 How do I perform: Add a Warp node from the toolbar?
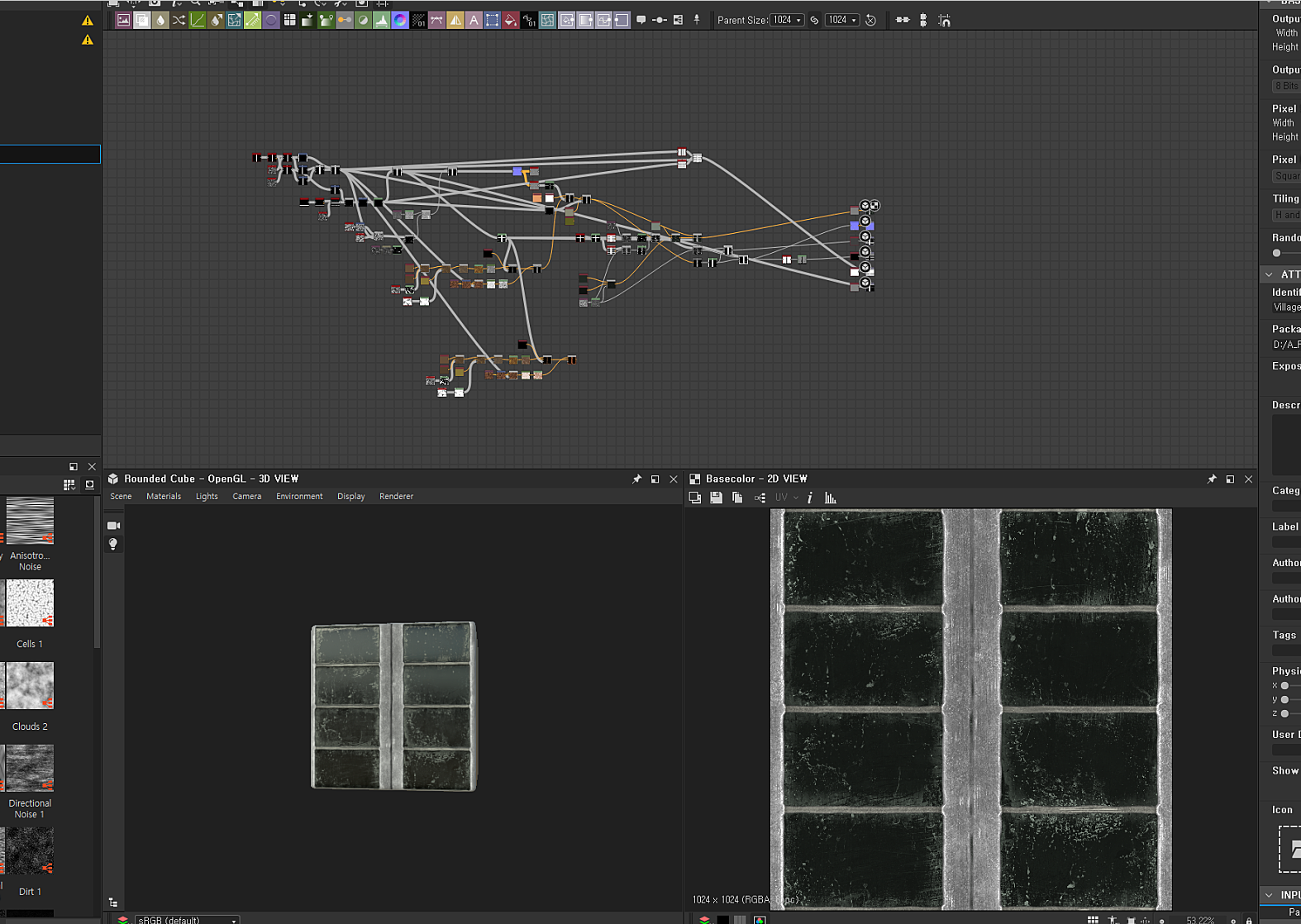pos(547,20)
